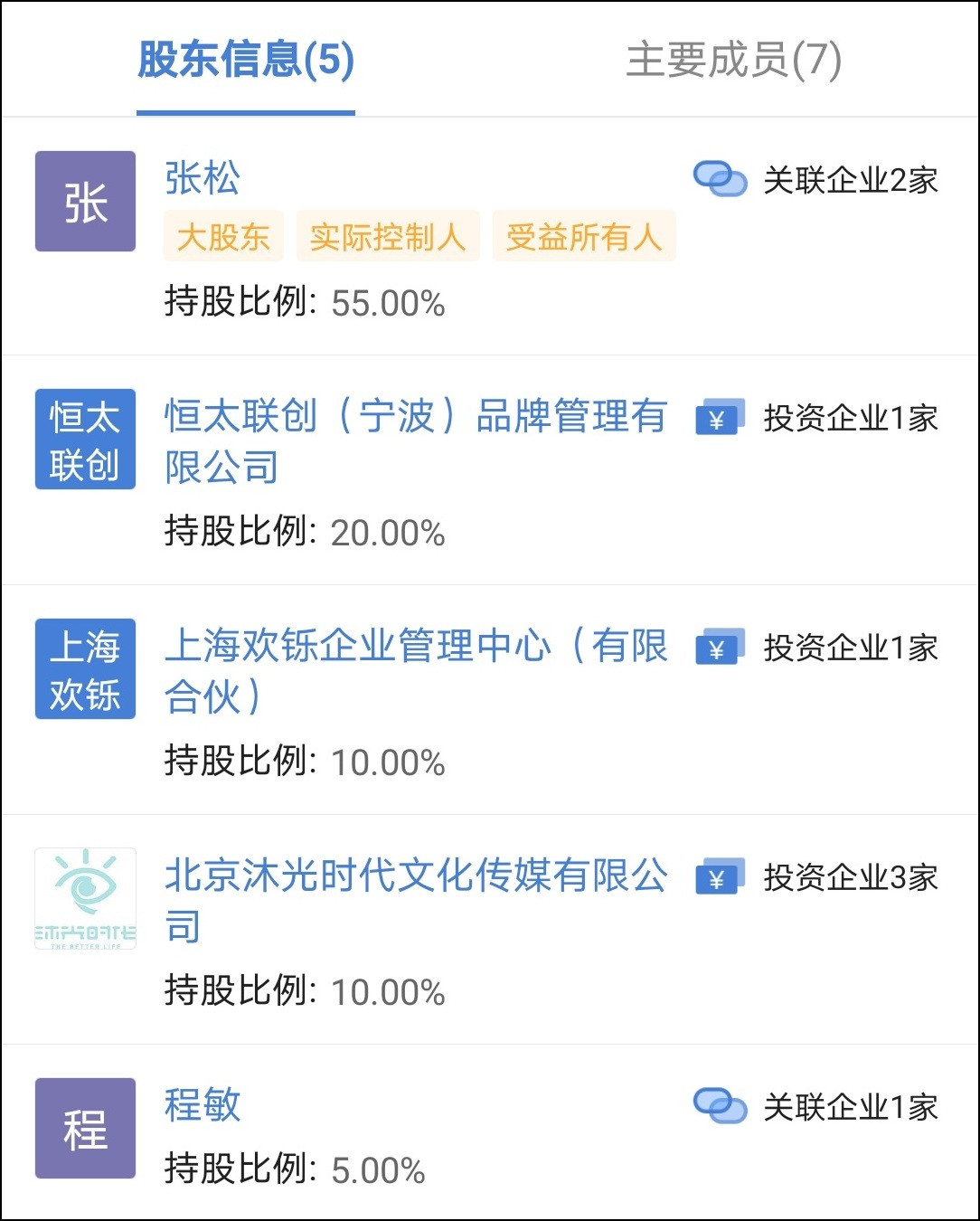
Task: Click the yen investment icon for 上海欢铄
Action: [x=720, y=648]
